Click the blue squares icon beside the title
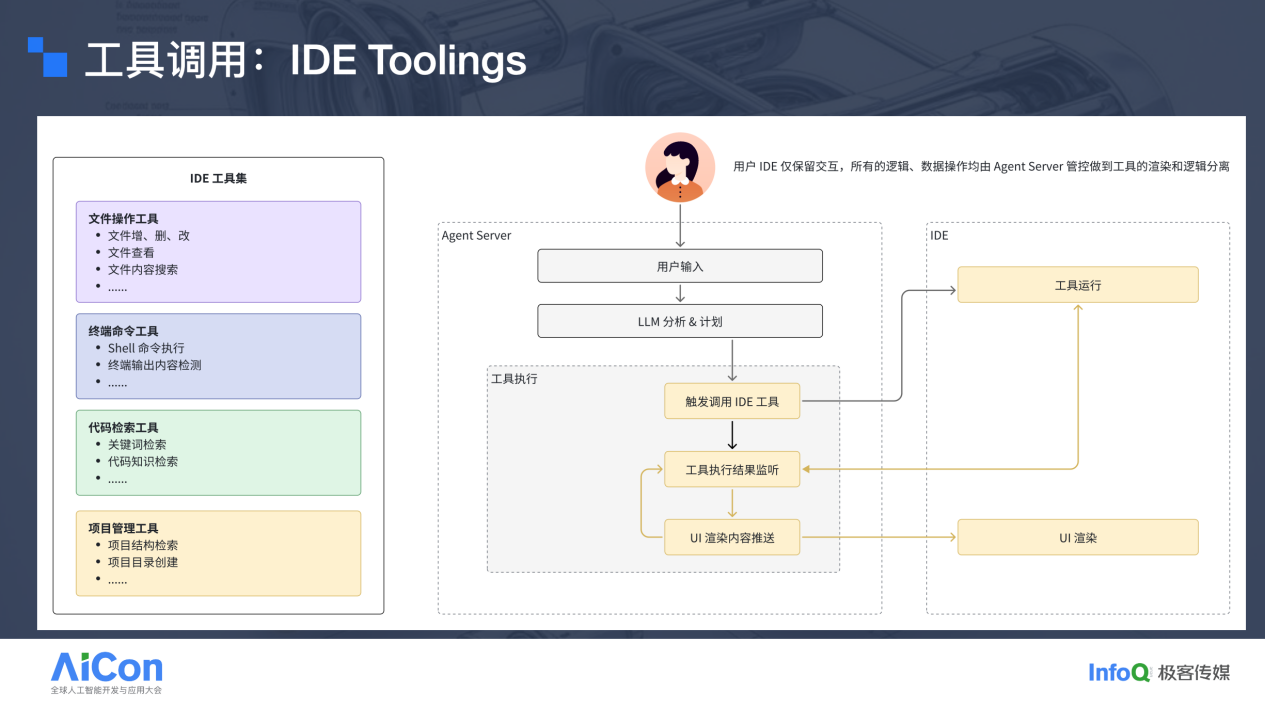Screen dimensions: 1265x708 47,57
